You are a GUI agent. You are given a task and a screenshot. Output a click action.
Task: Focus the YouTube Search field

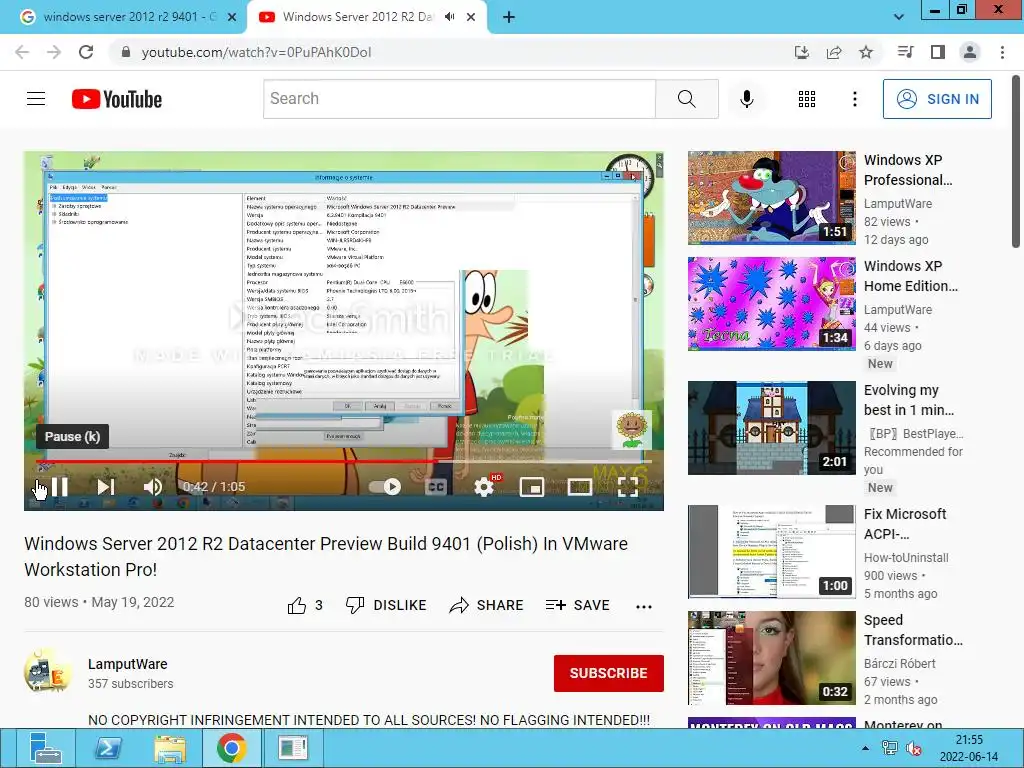click(459, 99)
